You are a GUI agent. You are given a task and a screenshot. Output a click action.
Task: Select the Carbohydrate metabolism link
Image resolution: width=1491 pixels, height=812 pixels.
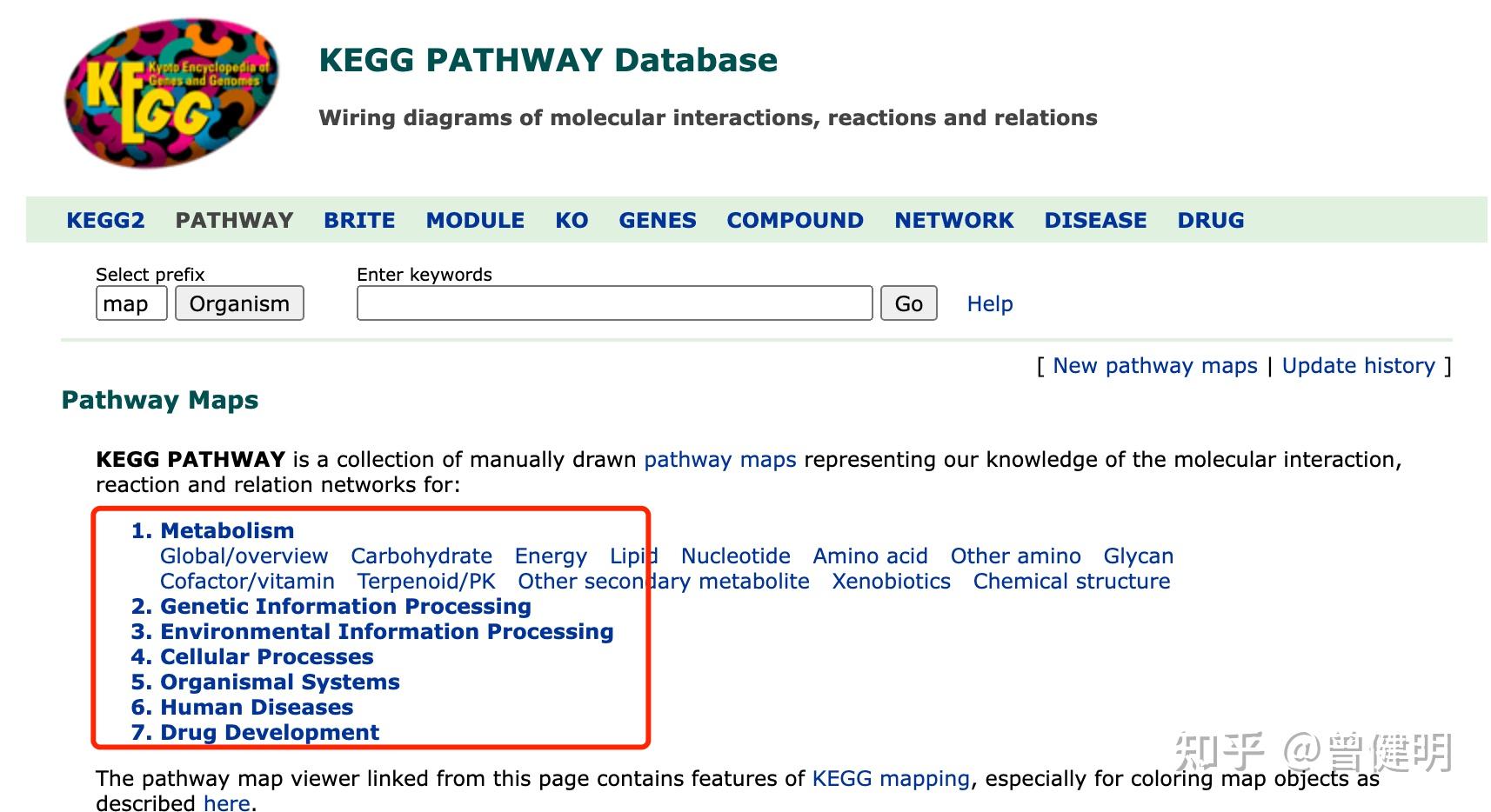[421, 556]
